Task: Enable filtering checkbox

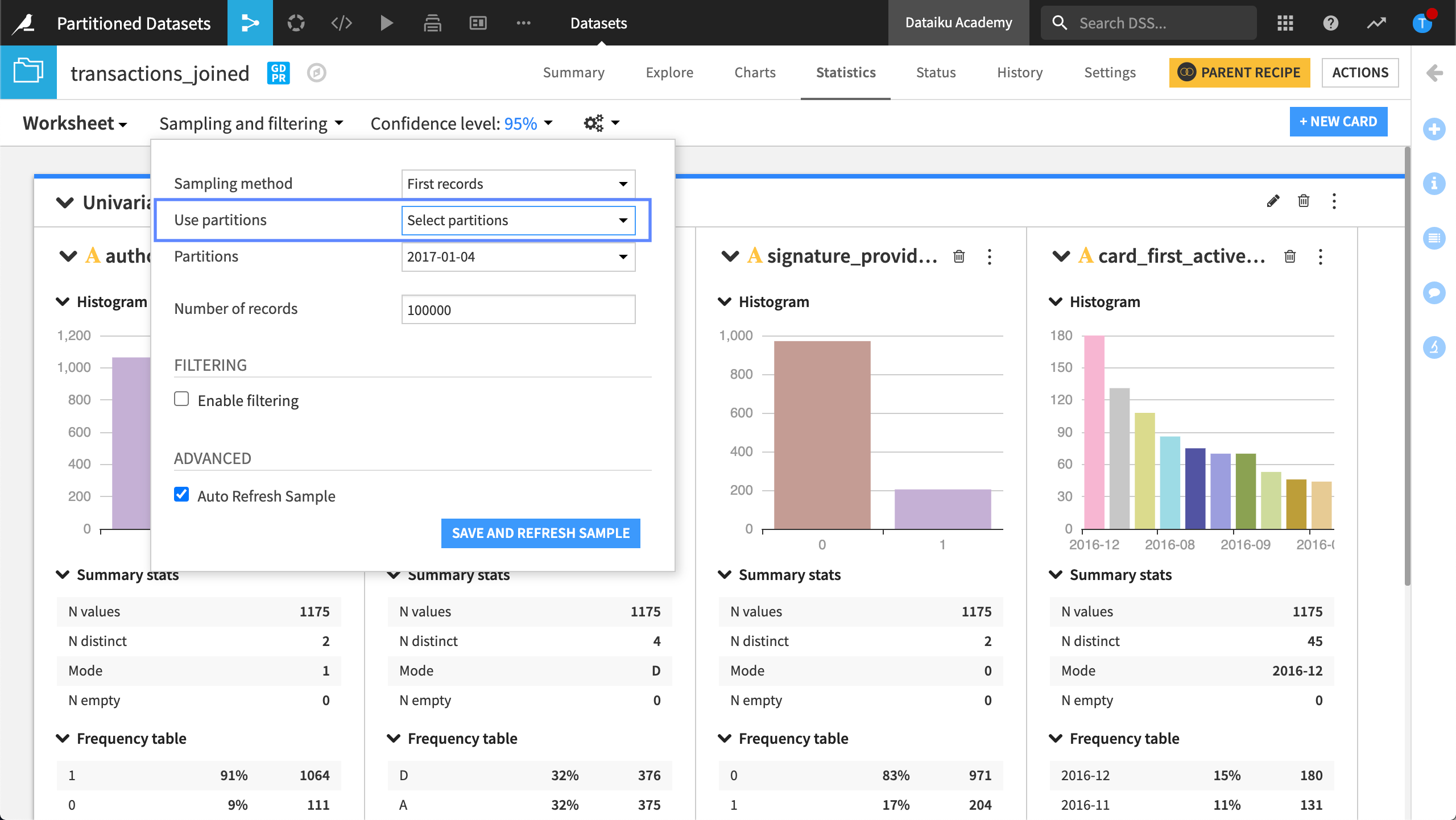Action: pyautogui.click(x=181, y=399)
